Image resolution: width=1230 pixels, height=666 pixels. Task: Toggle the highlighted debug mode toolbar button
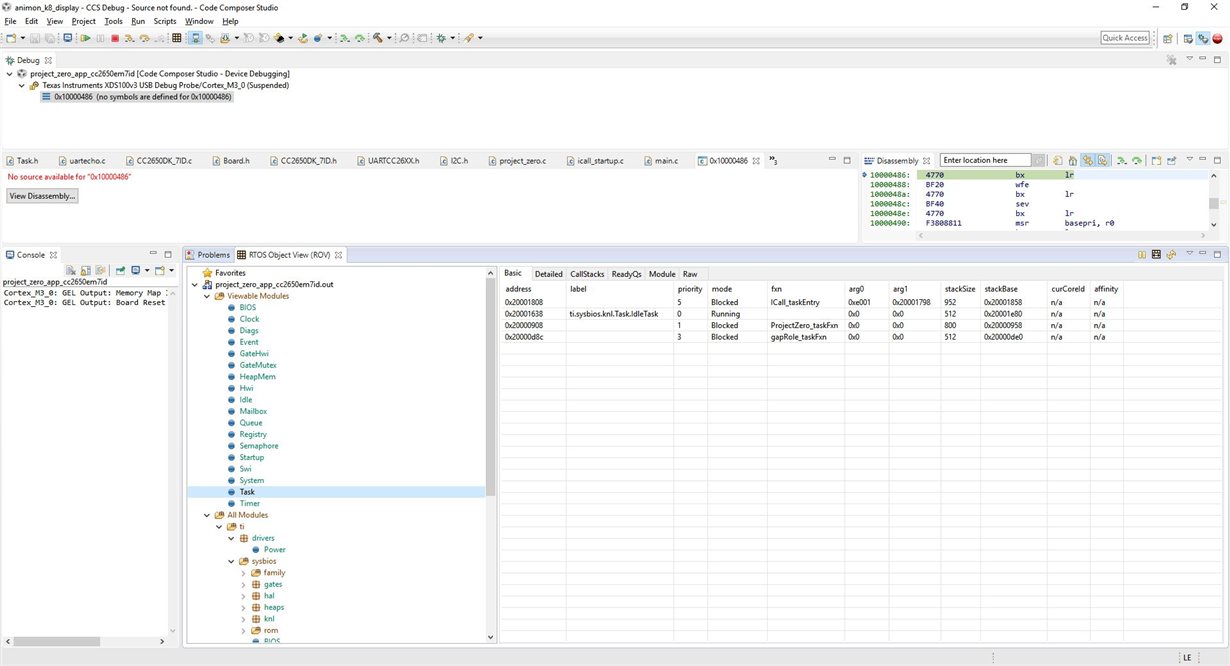tap(196, 38)
